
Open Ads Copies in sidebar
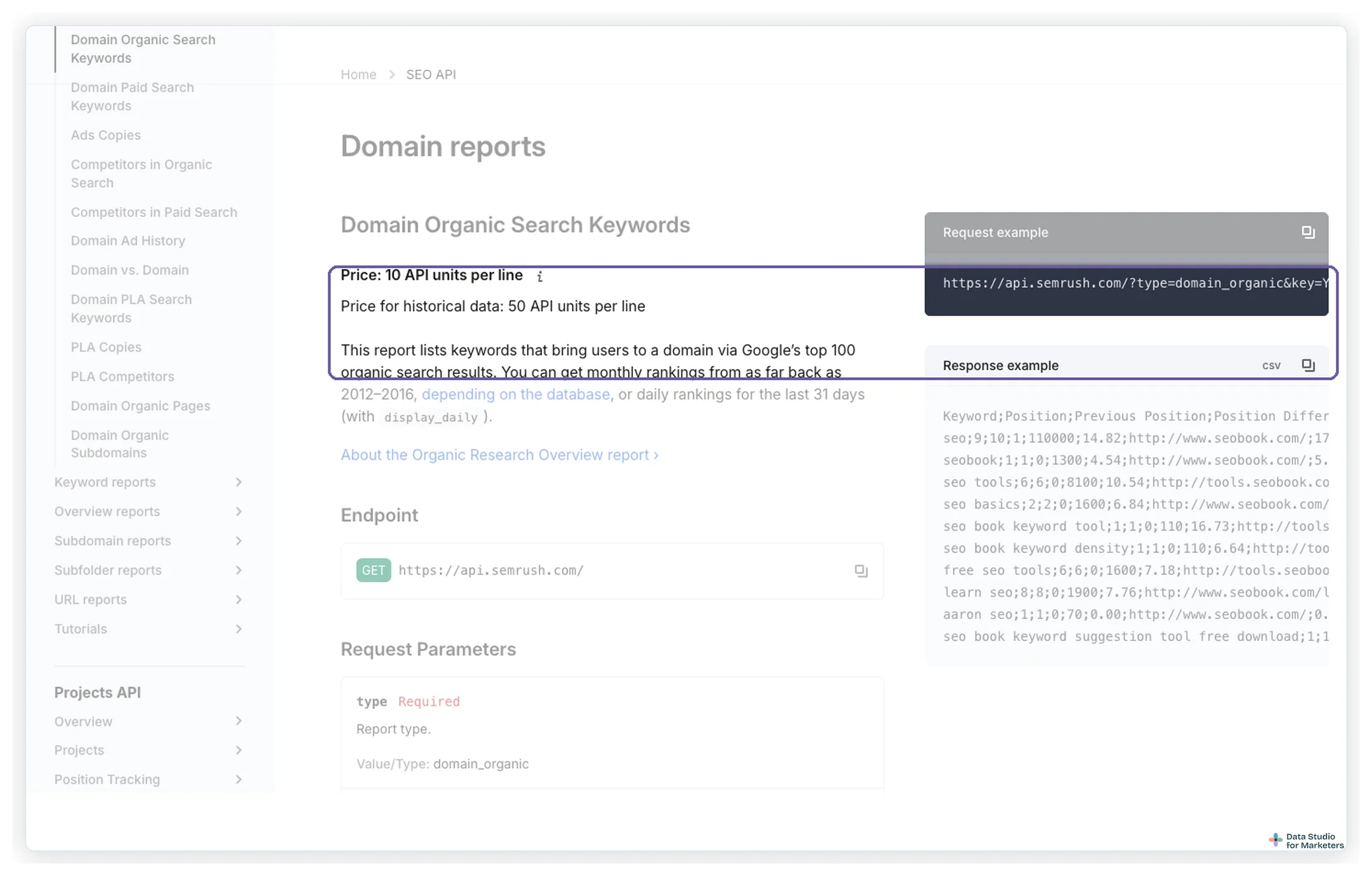pyautogui.click(x=105, y=135)
